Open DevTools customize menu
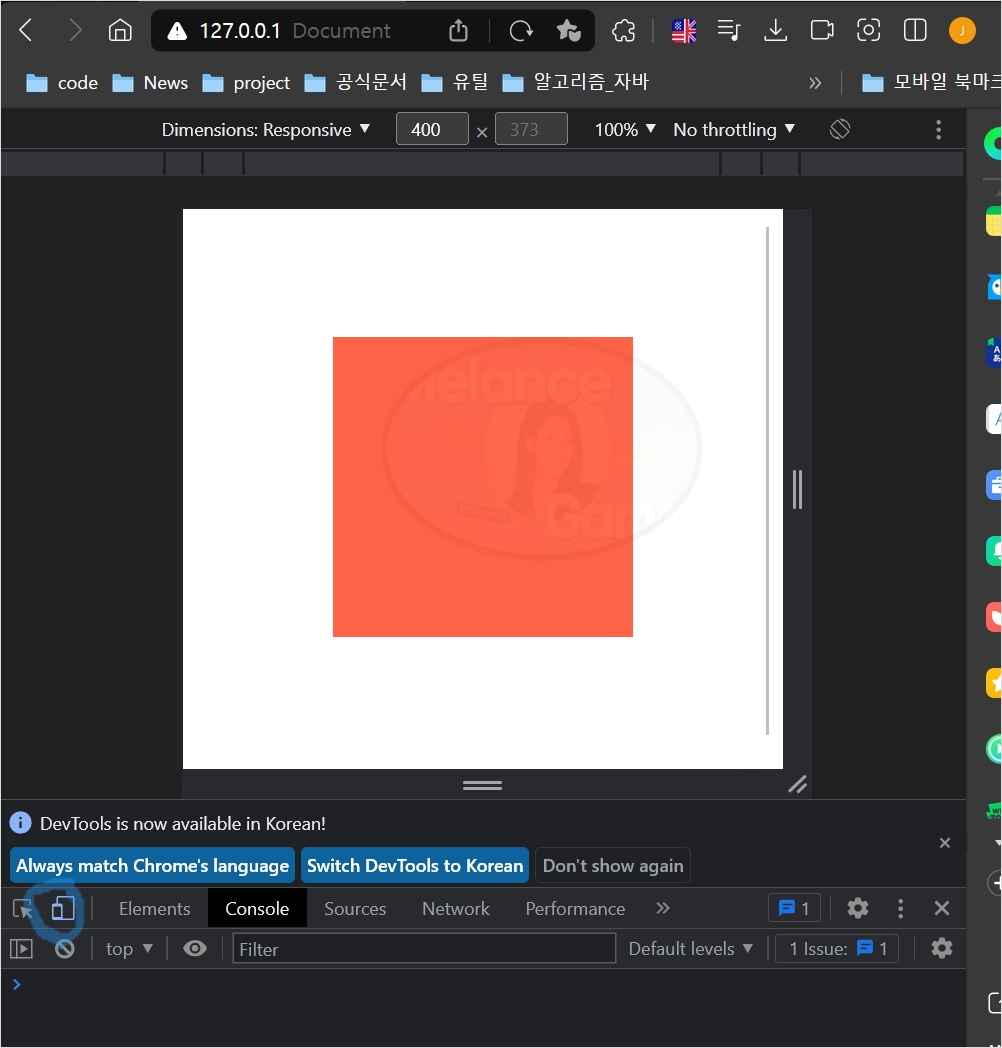This screenshot has width=1002, height=1048. tap(900, 908)
